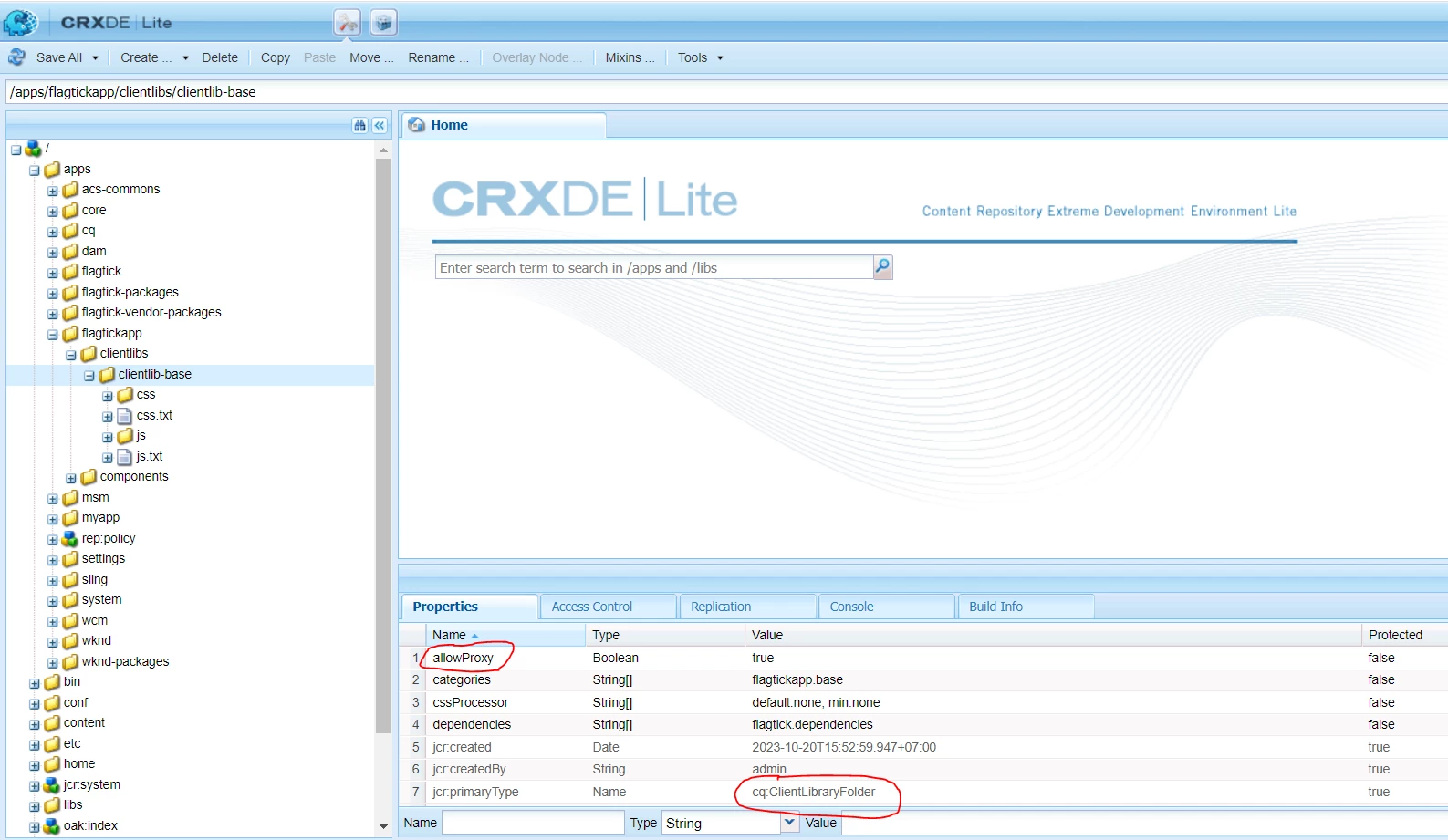Image resolution: width=1448 pixels, height=840 pixels.
Task: Open the Create dropdown arrow
Action: click(185, 57)
